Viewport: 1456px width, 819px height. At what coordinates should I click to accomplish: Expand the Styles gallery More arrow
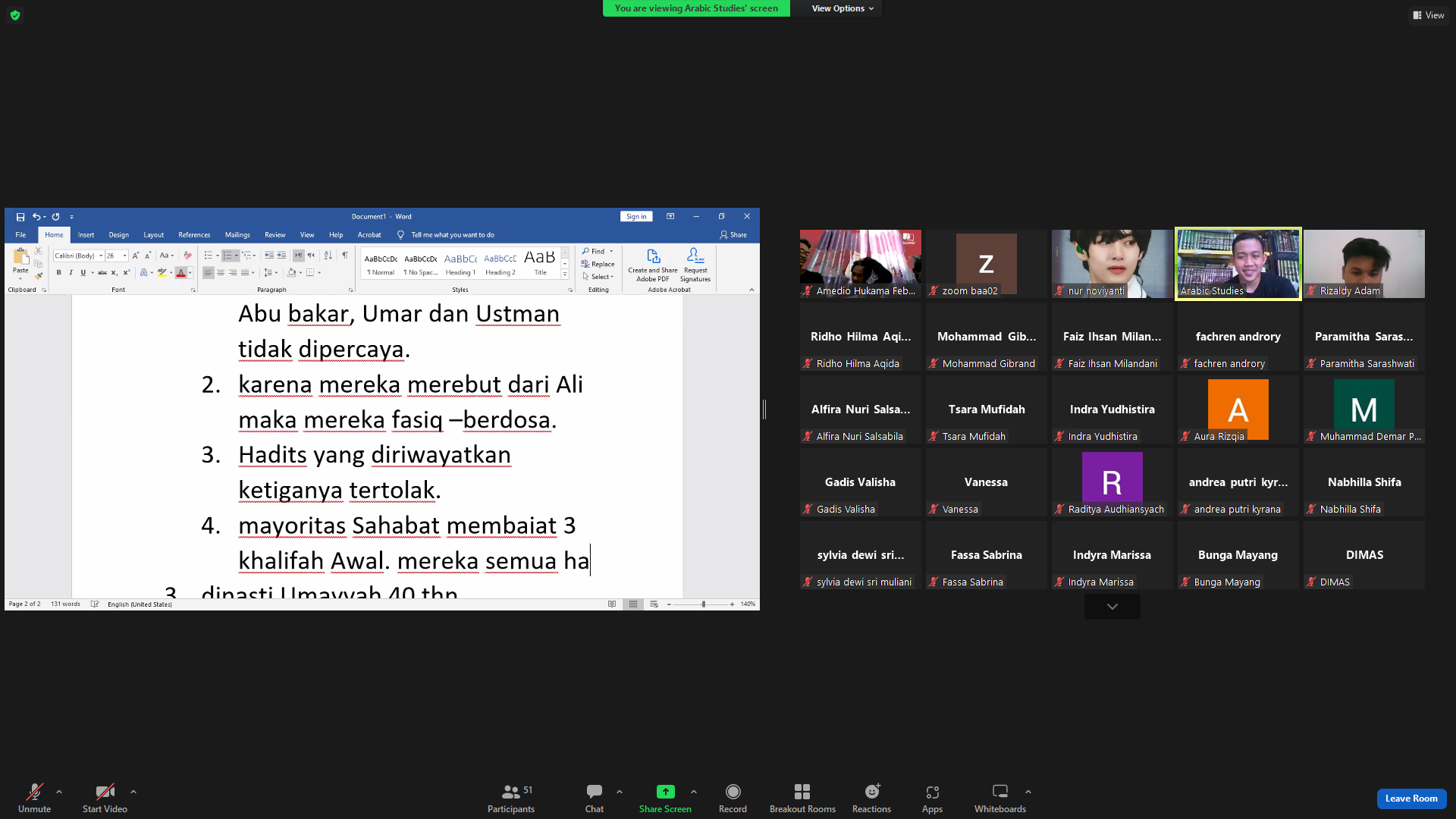point(565,275)
